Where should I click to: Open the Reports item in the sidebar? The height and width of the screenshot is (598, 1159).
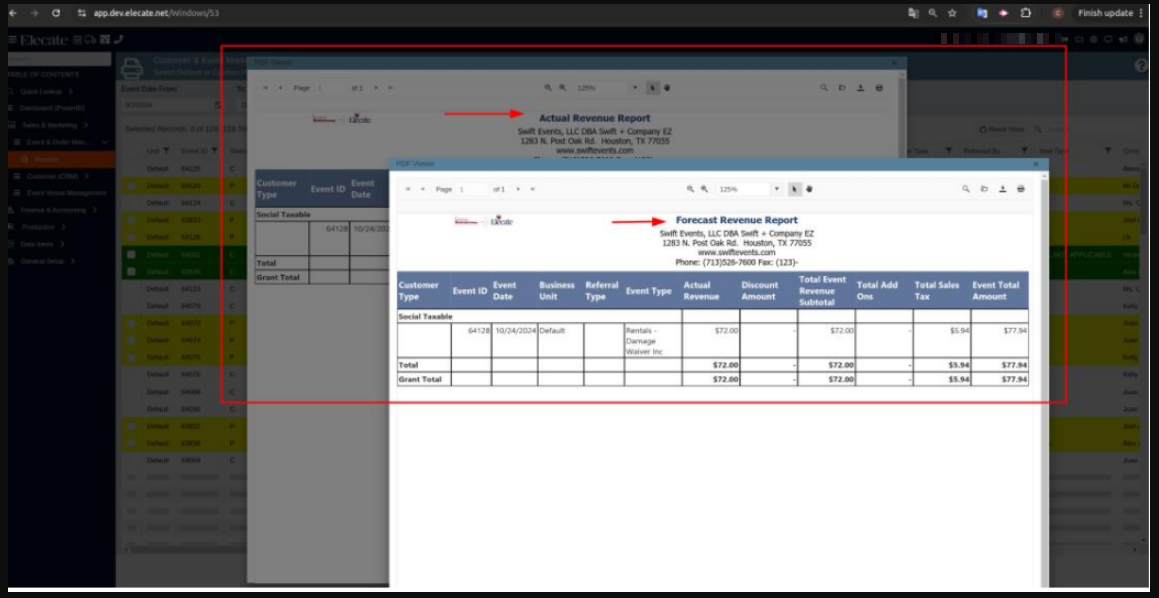(48, 159)
